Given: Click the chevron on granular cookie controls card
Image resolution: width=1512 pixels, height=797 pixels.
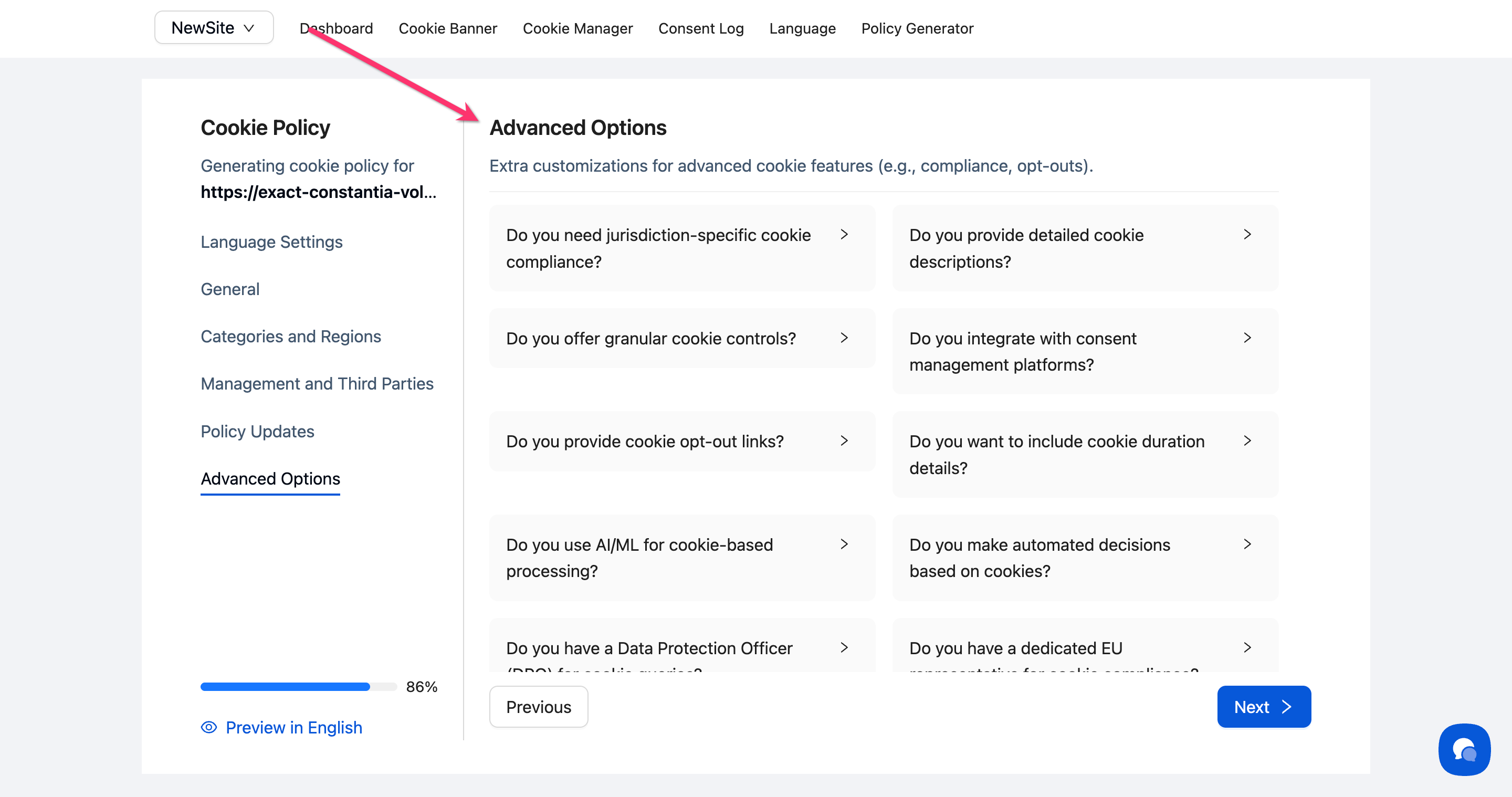Looking at the screenshot, I should pyautogui.click(x=844, y=338).
